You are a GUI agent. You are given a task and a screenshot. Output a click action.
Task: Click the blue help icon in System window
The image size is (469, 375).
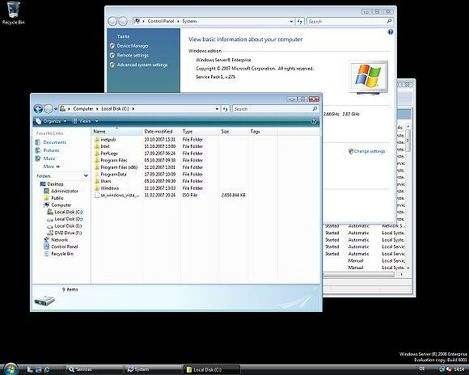click(x=390, y=32)
